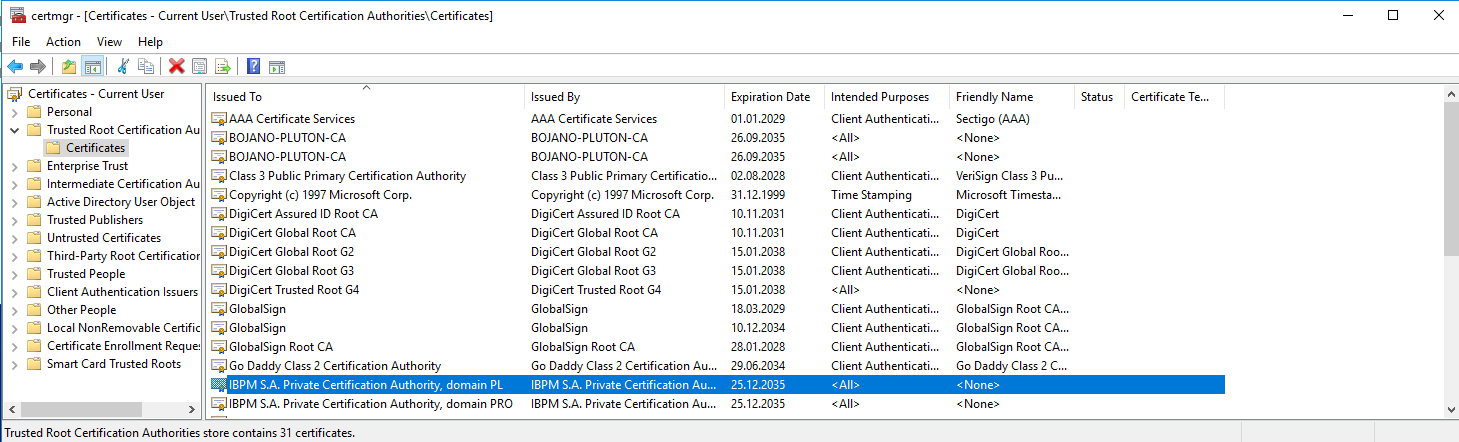
Task: Click certificate icon of DigiCert Trusted Root G4 row
Action: [219, 290]
